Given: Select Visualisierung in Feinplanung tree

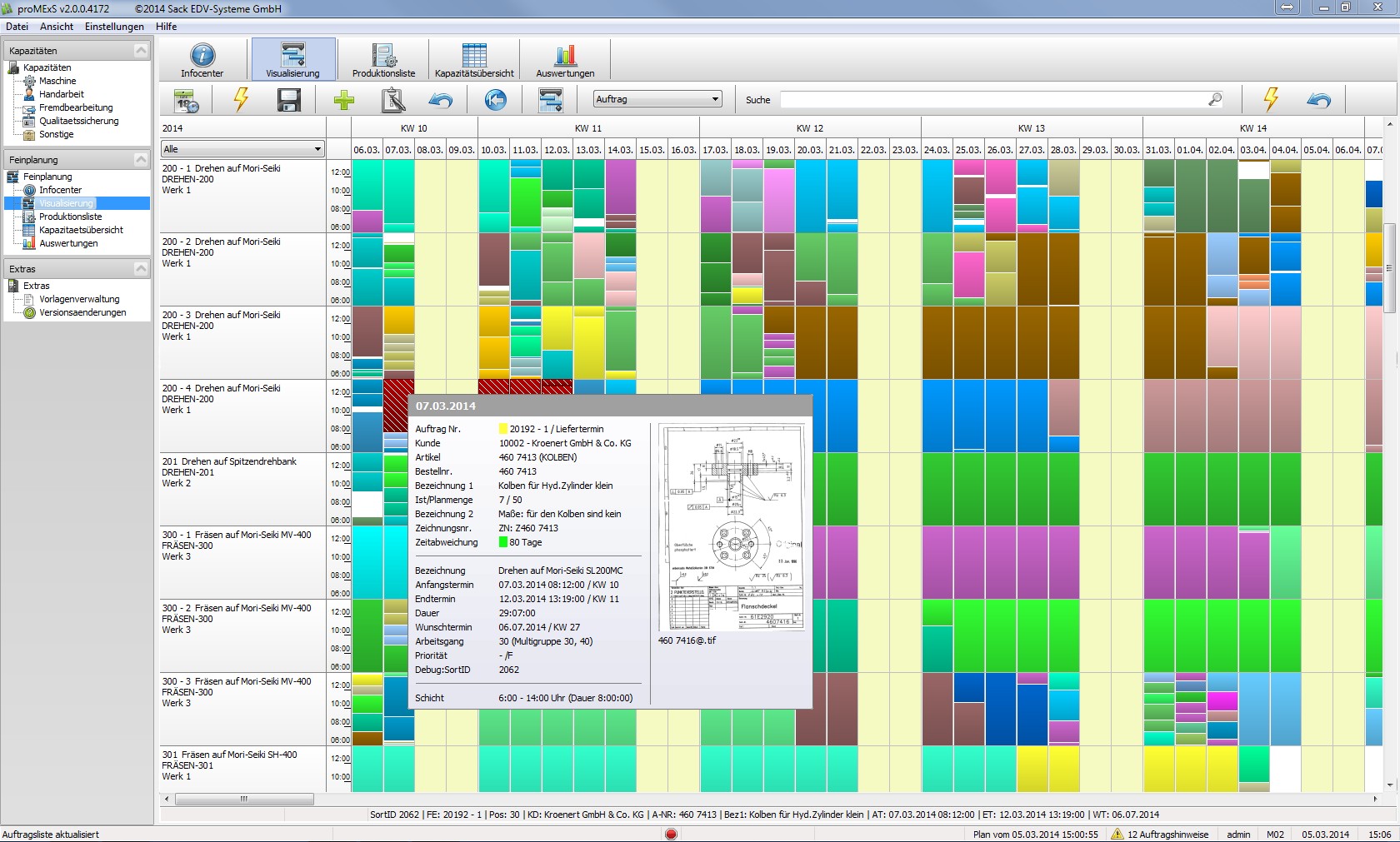Looking at the screenshot, I should pos(67,203).
